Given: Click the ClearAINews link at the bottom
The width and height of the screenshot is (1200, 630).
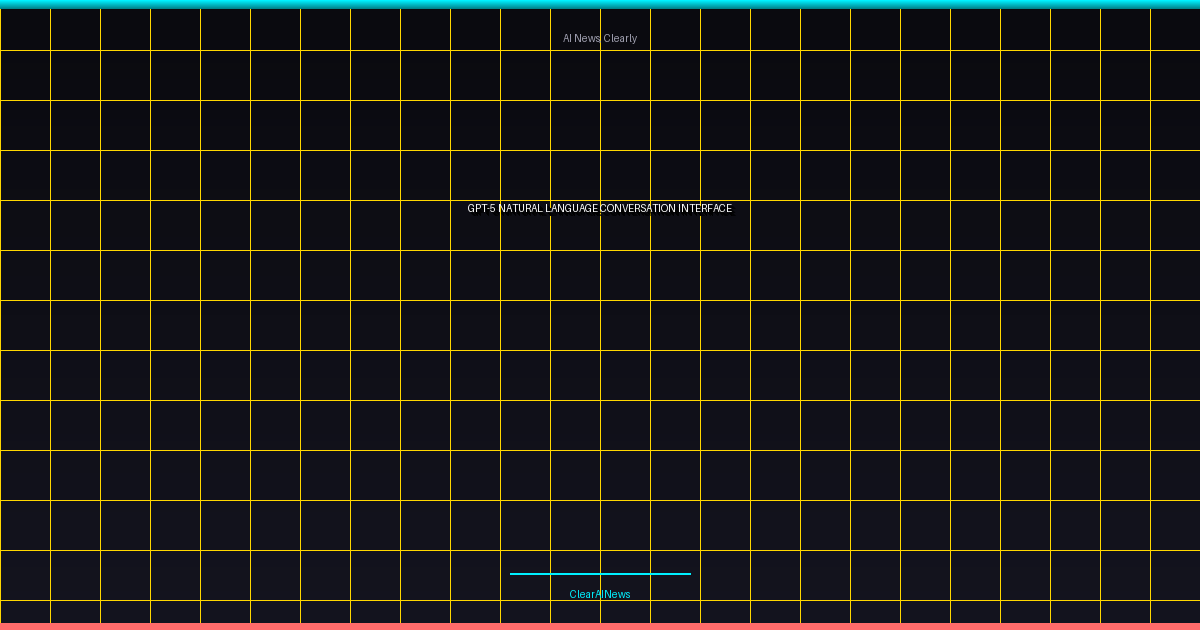Looking at the screenshot, I should pyautogui.click(x=600, y=594).
